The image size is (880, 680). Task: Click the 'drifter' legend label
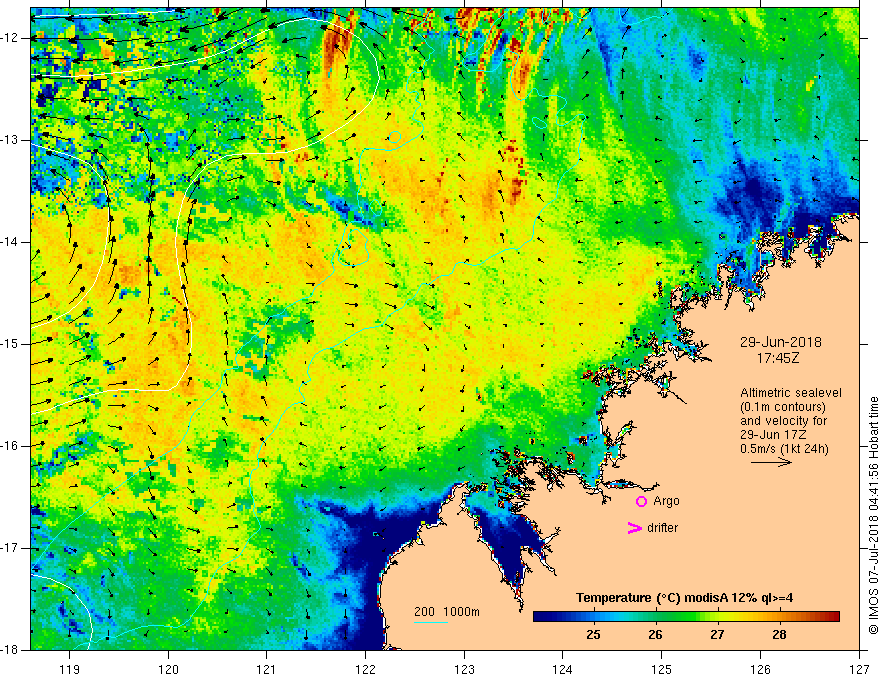(662, 528)
